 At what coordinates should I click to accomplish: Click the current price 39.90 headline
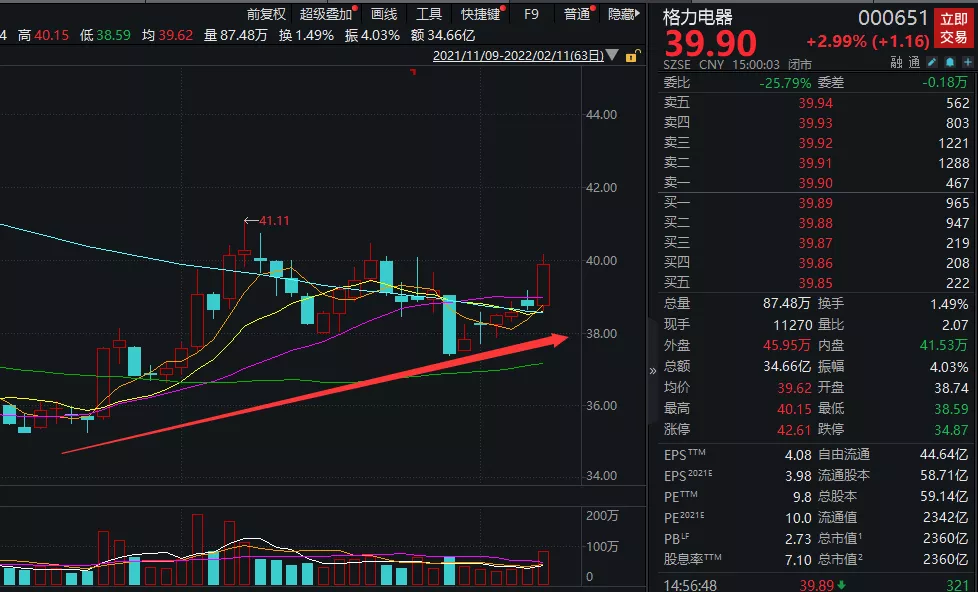coord(710,43)
